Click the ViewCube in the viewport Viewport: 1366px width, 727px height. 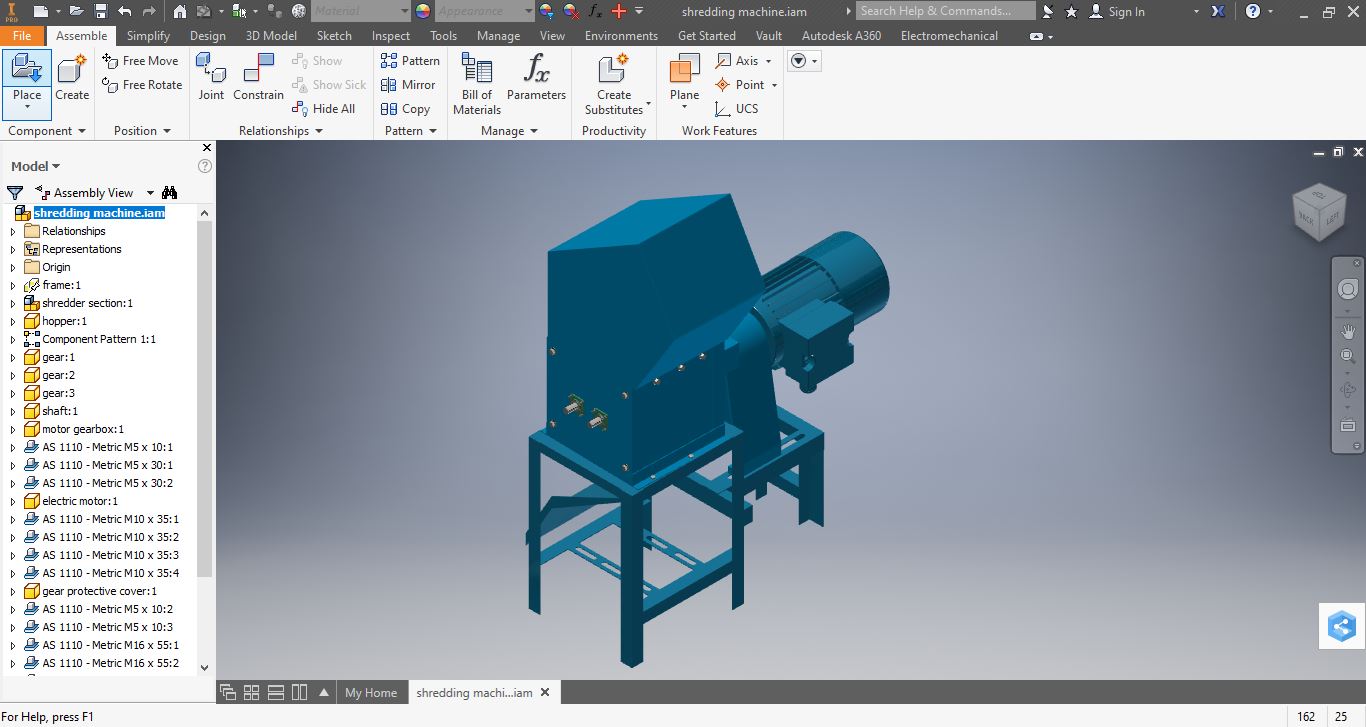point(1319,211)
